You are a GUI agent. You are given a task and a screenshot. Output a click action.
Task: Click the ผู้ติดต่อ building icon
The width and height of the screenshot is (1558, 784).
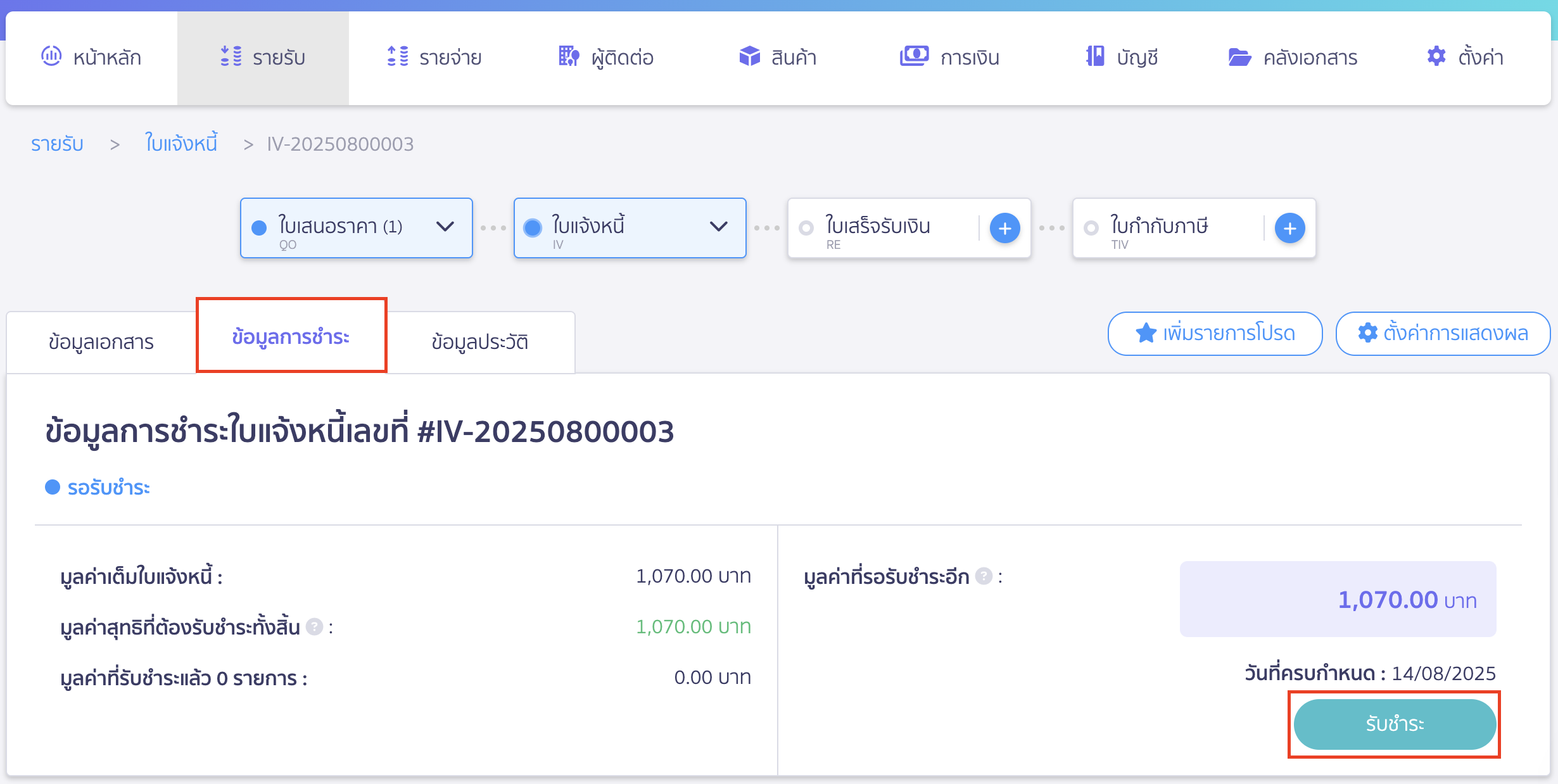[x=569, y=56]
